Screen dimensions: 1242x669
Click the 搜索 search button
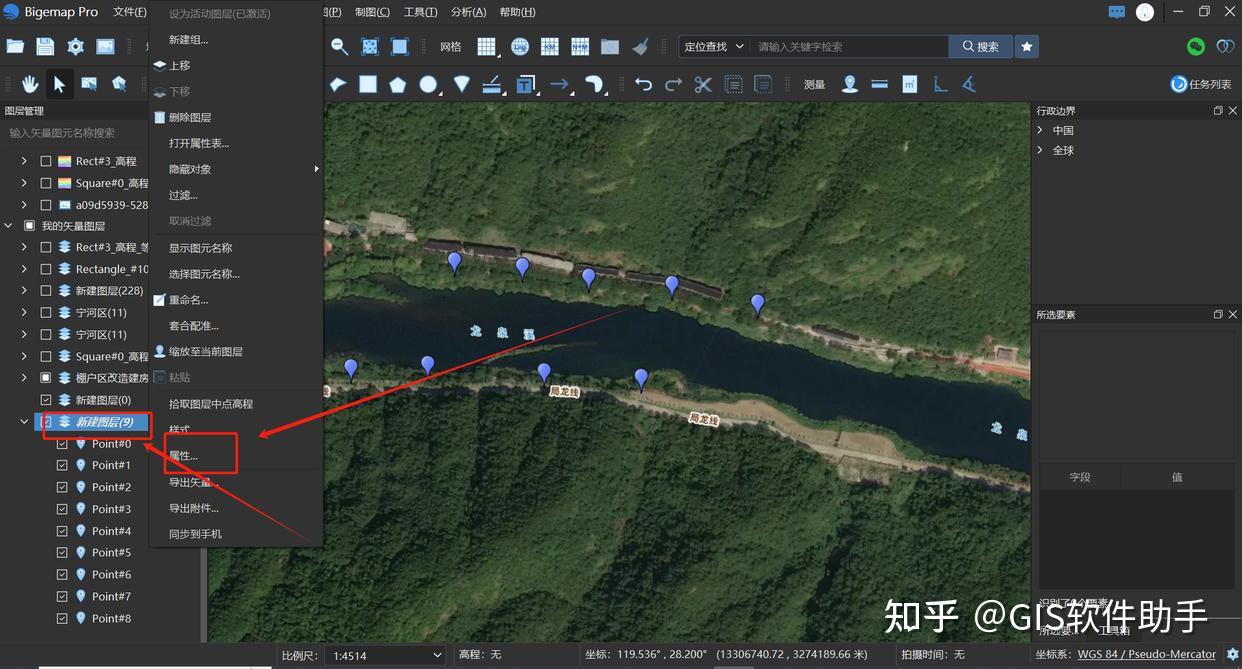[980, 46]
